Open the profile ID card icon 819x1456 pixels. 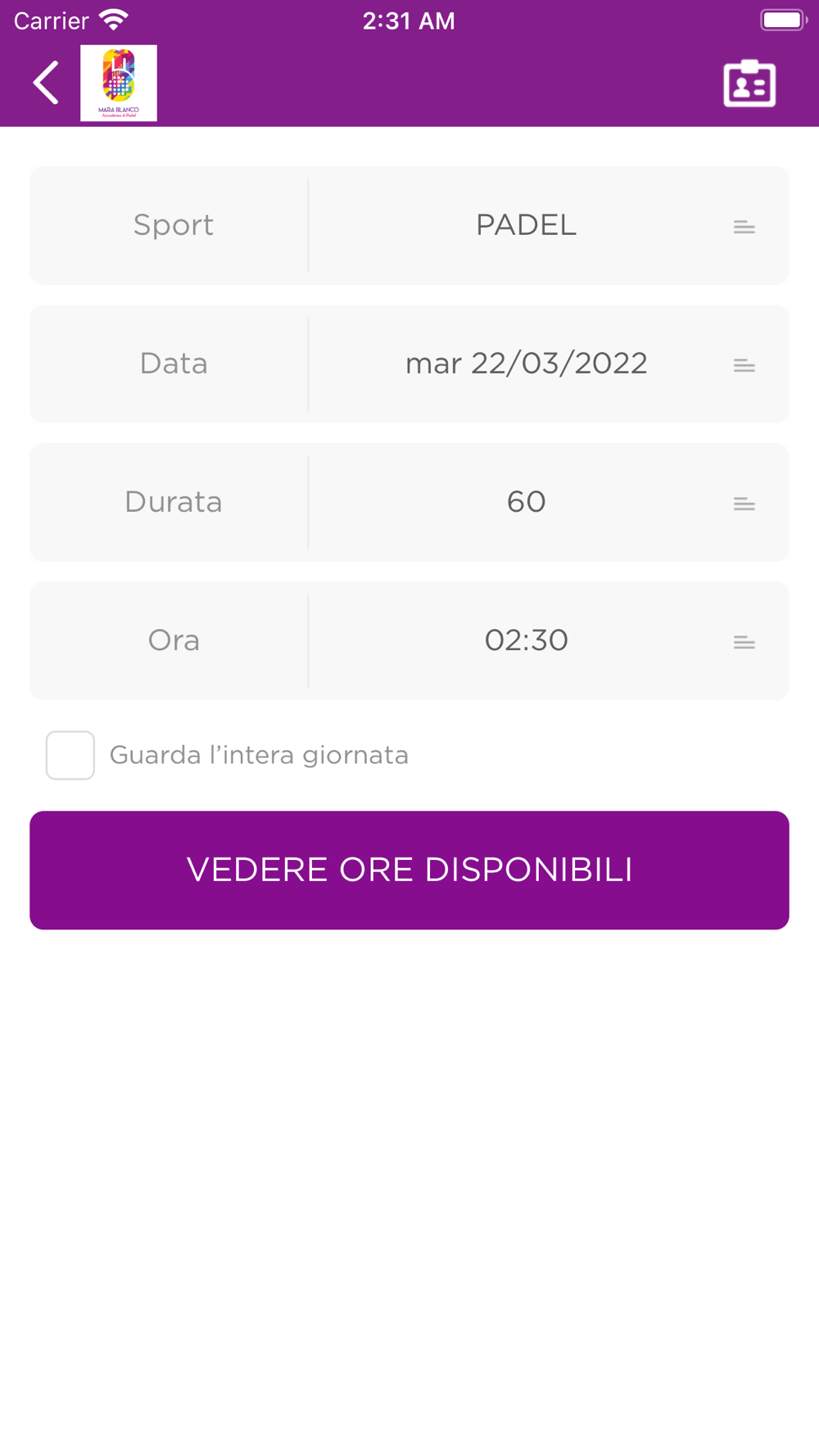[x=749, y=84]
